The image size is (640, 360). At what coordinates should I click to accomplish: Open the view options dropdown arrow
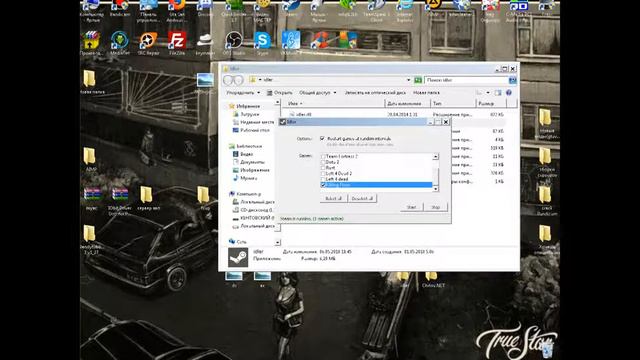tap(488, 93)
